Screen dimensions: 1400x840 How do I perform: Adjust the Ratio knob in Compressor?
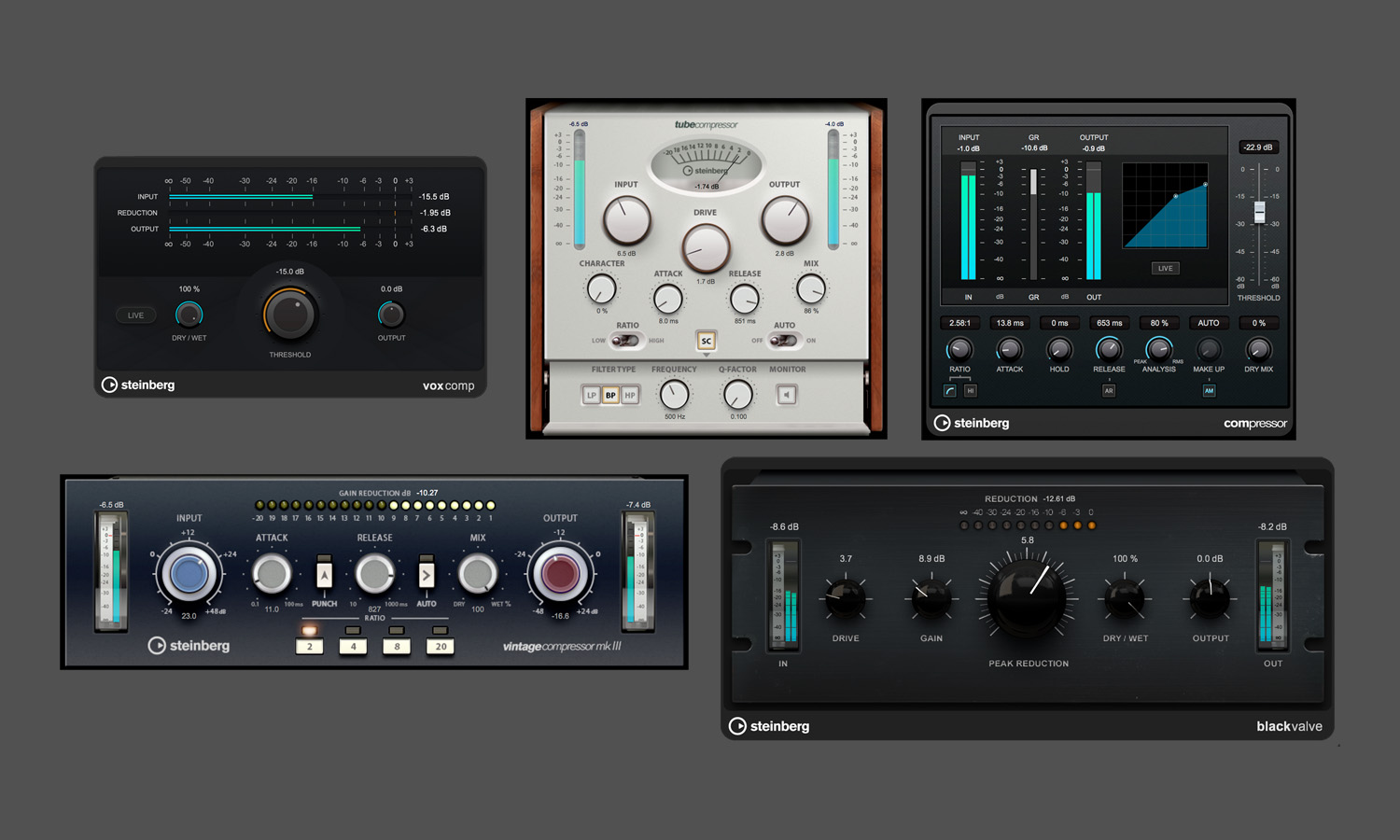pyautogui.click(x=959, y=350)
